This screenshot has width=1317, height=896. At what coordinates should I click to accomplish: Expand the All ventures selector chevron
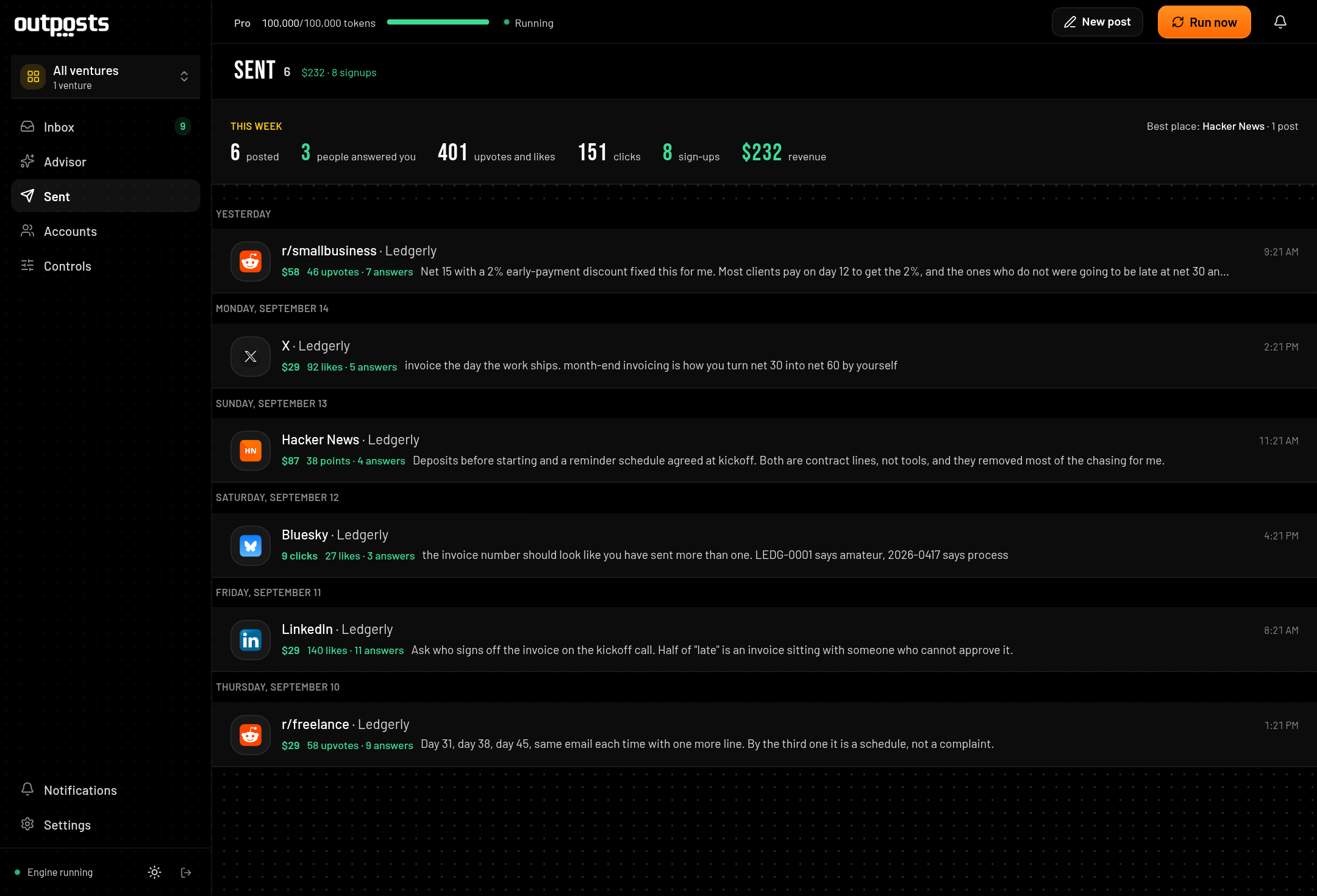pyautogui.click(x=184, y=77)
